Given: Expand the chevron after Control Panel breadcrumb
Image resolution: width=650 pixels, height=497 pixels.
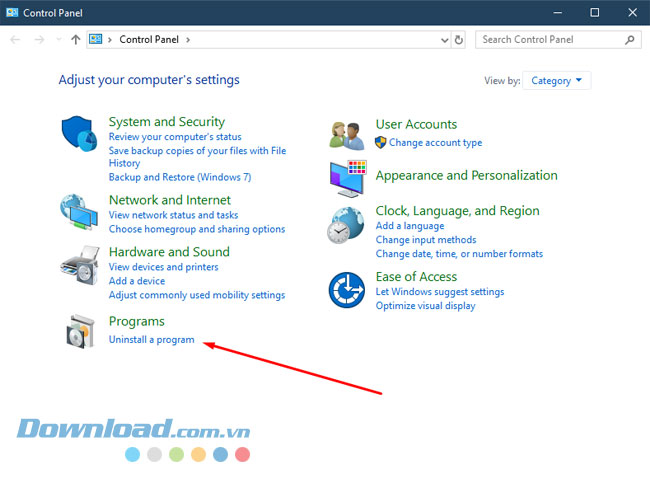Looking at the screenshot, I should 187,40.
